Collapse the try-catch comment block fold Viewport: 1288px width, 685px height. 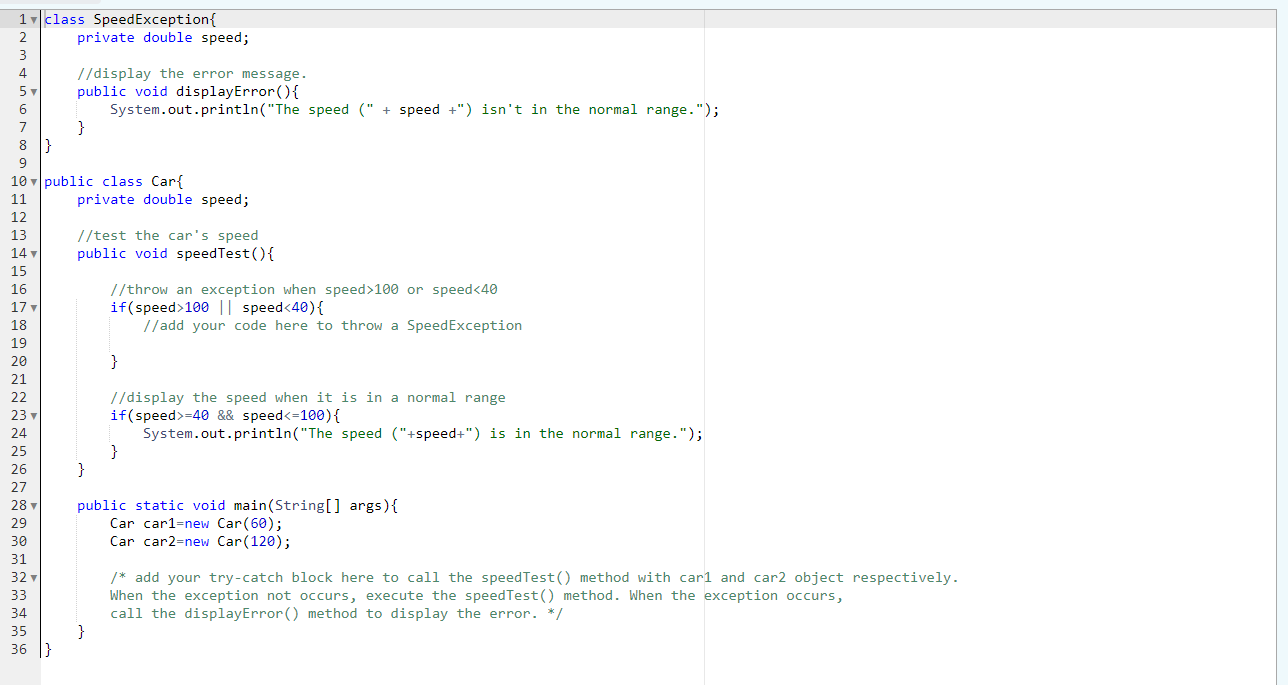[x=35, y=577]
